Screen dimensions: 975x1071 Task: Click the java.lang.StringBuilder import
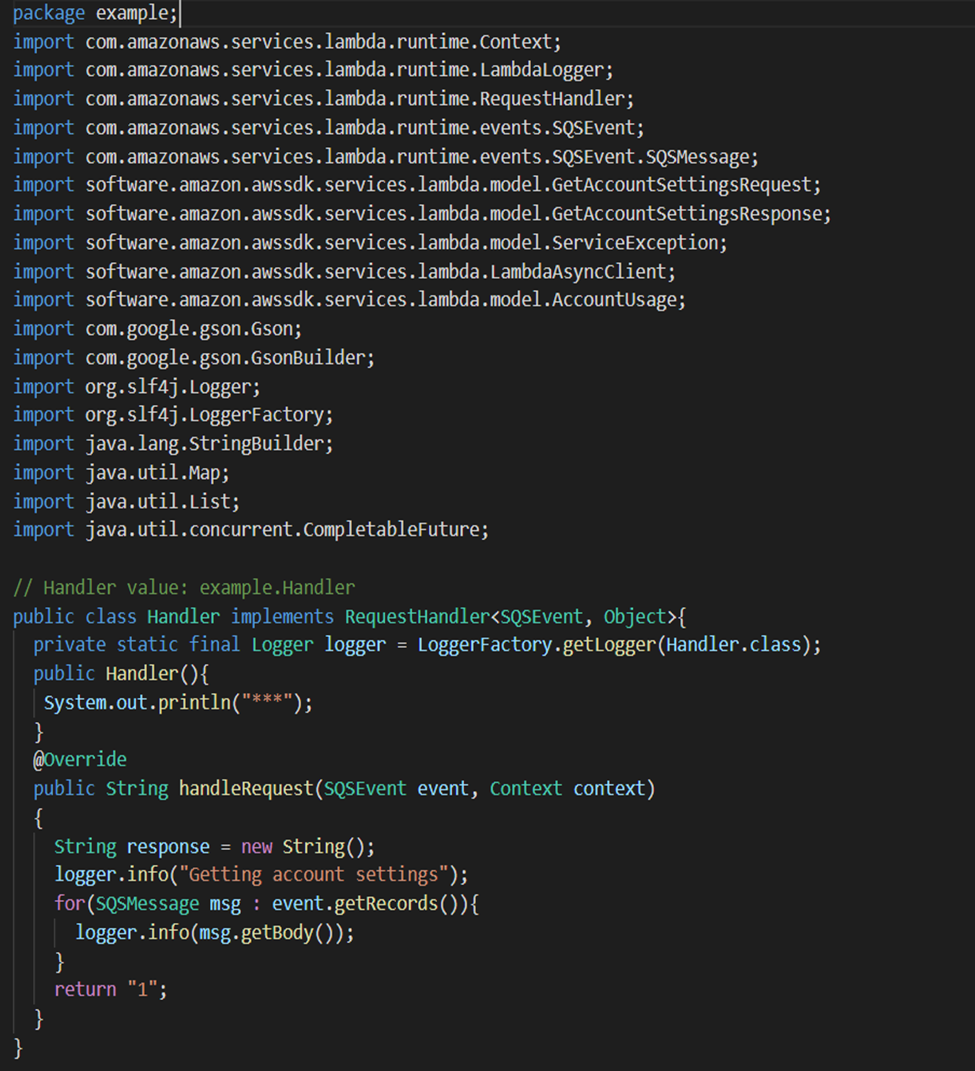point(173,444)
